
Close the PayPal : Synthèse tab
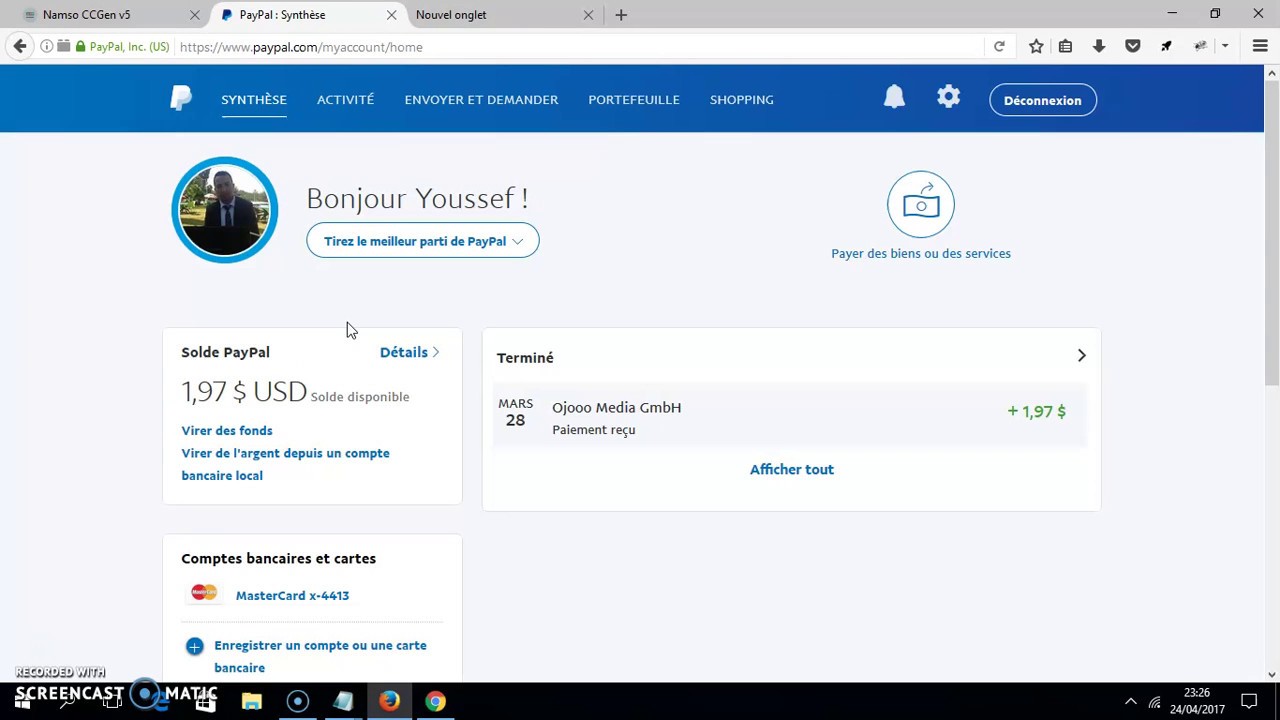click(391, 15)
